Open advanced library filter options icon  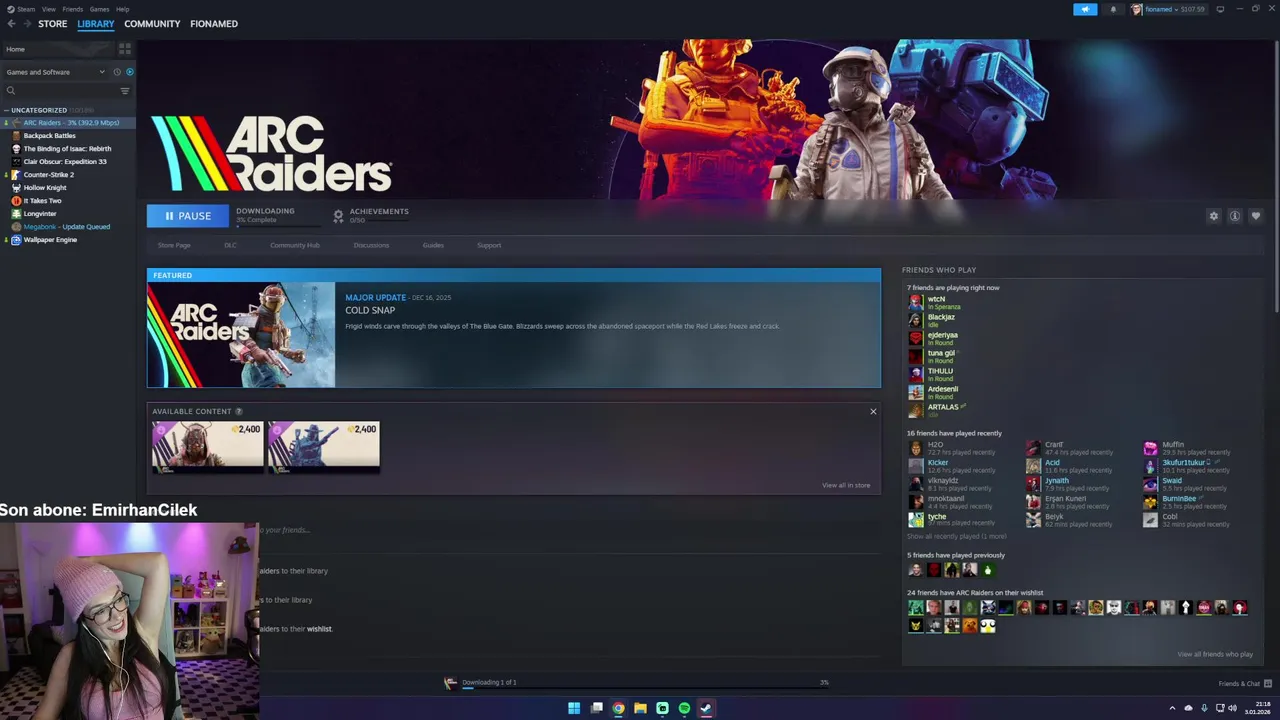tap(125, 91)
